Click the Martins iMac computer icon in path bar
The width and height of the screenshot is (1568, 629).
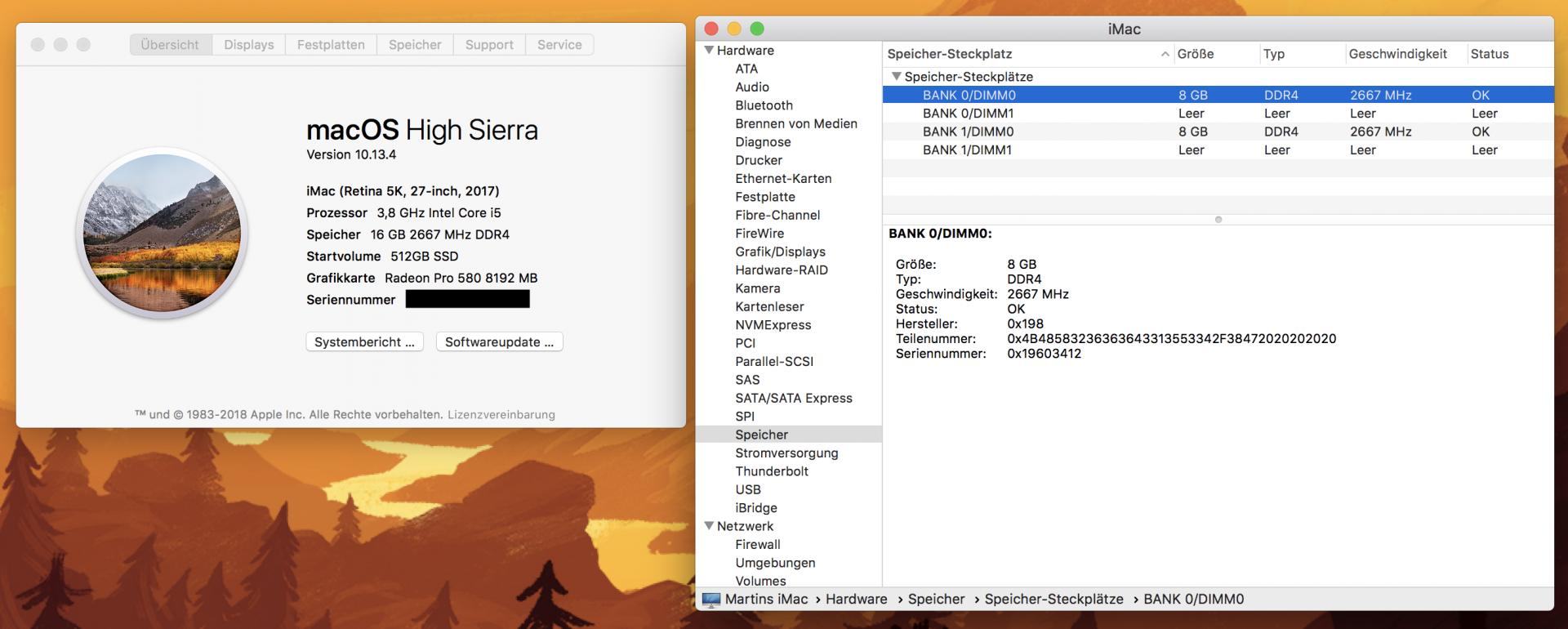point(711,600)
